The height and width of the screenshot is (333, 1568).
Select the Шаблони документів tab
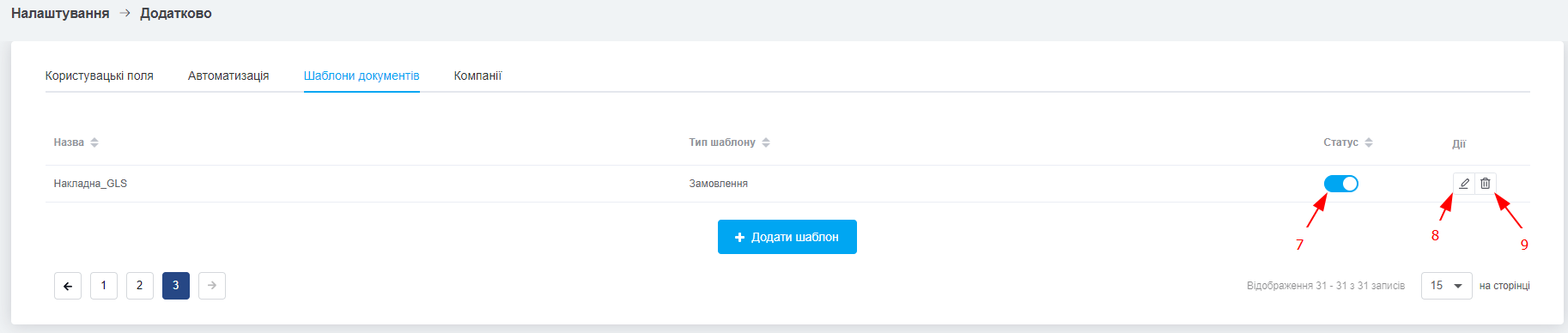362,76
